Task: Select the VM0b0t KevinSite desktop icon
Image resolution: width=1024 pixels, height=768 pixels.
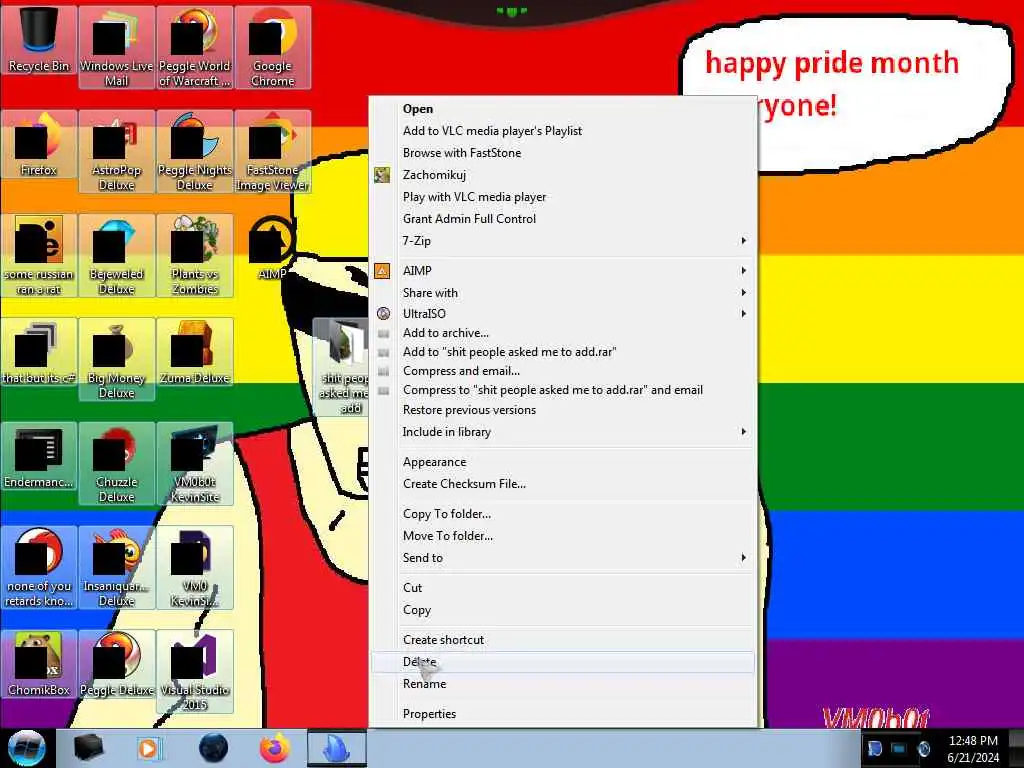Action: [195, 463]
